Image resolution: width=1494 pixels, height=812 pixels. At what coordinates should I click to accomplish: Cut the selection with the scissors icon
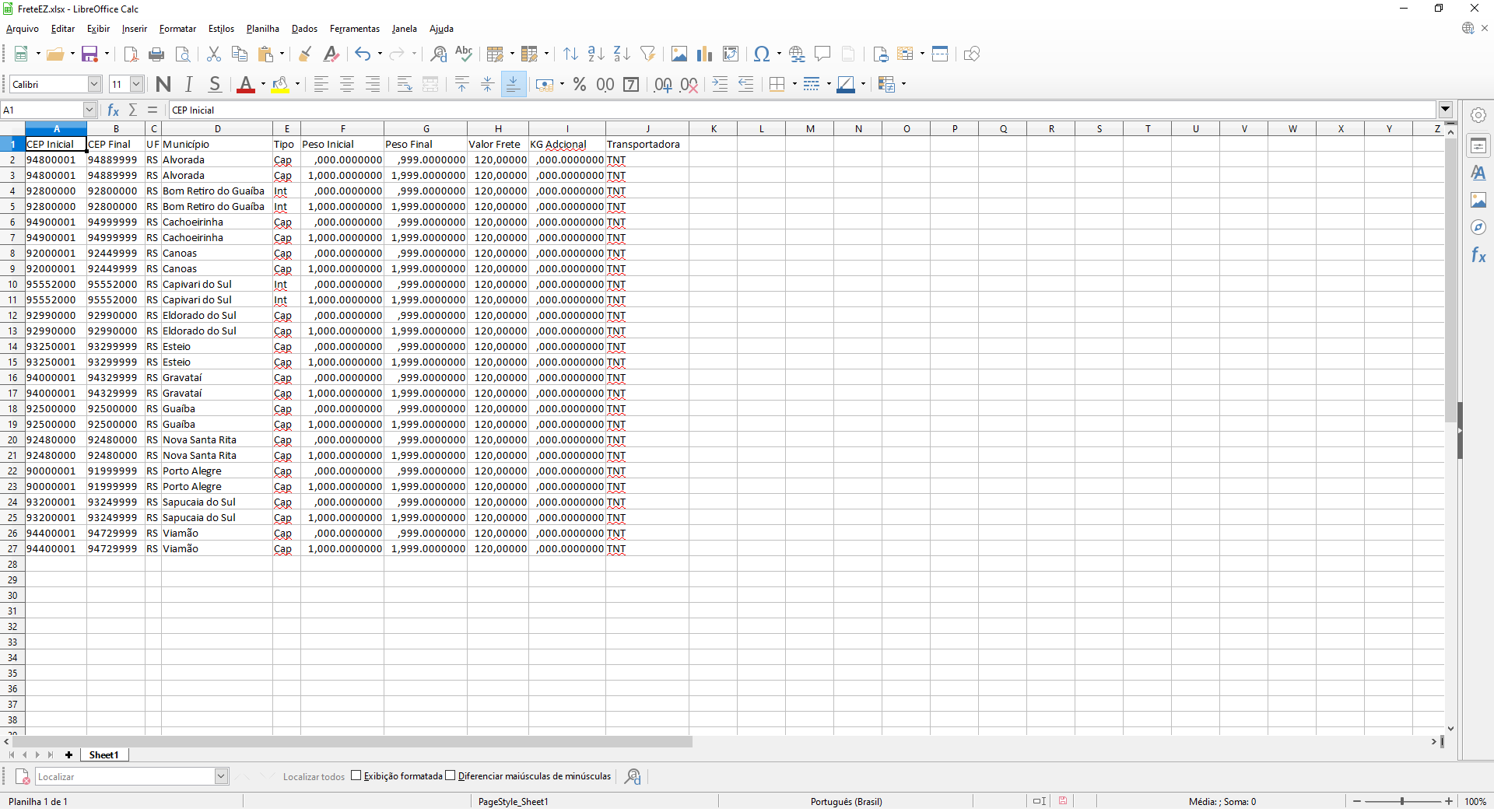coord(214,54)
